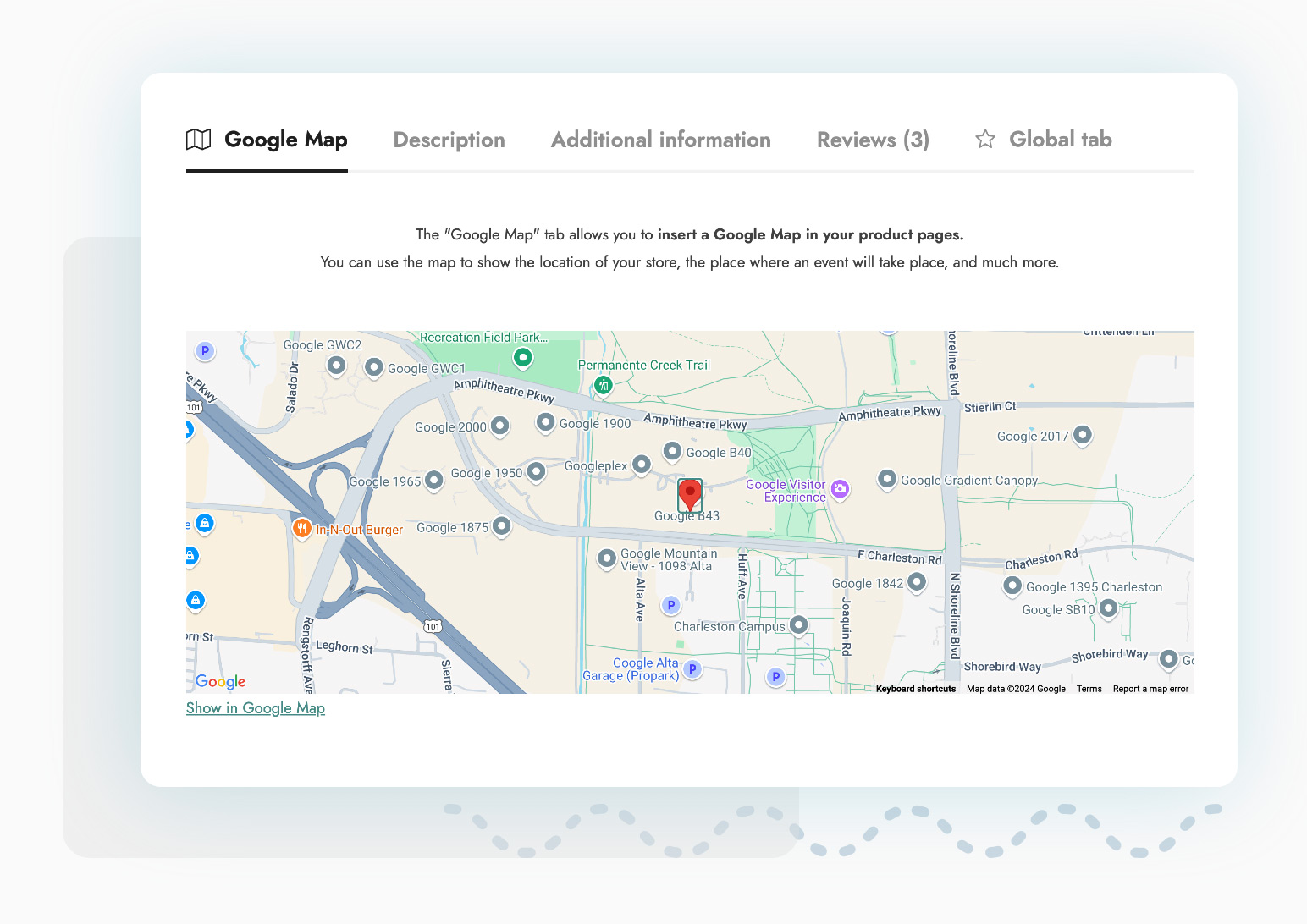The width and height of the screenshot is (1307, 924).
Task: Switch to the Description tab
Action: click(x=449, y=140)
